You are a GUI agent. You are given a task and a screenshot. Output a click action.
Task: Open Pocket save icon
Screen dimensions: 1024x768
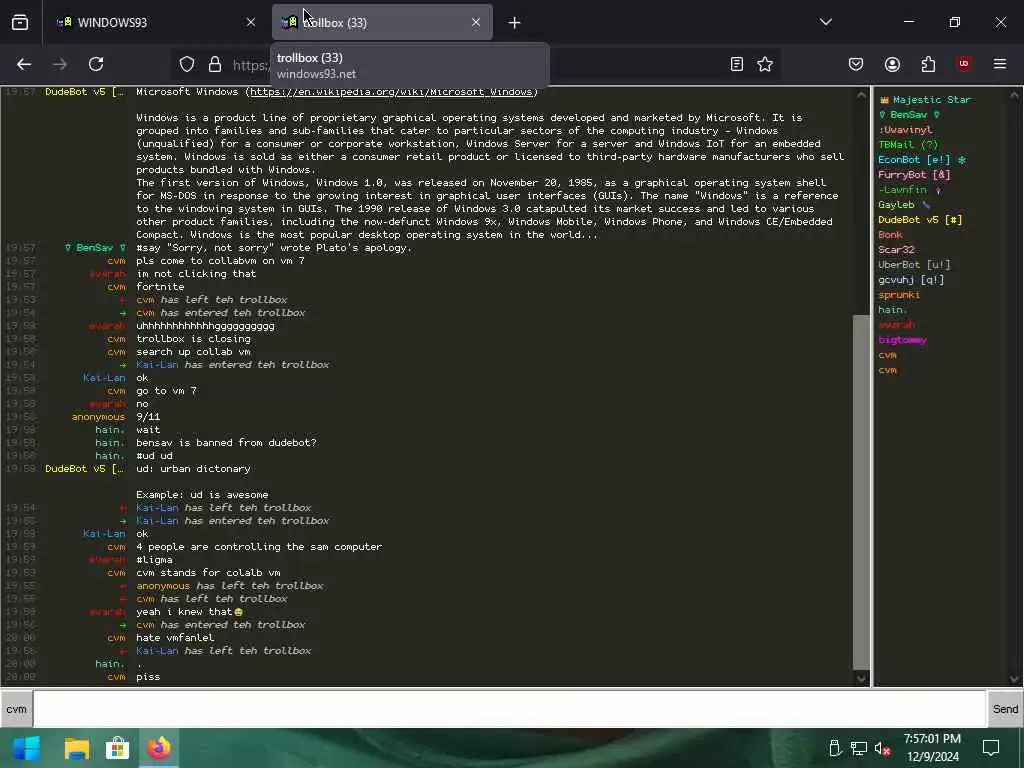tap(856, 64)
